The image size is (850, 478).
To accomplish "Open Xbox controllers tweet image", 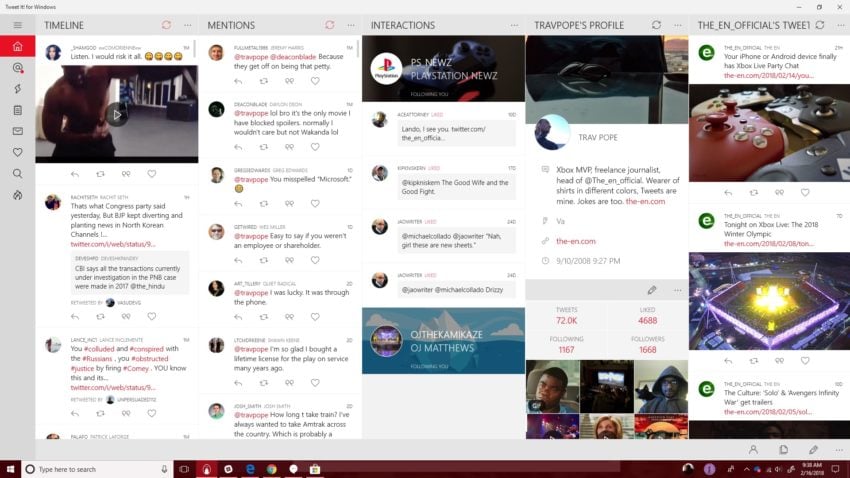I will (769, 133).
